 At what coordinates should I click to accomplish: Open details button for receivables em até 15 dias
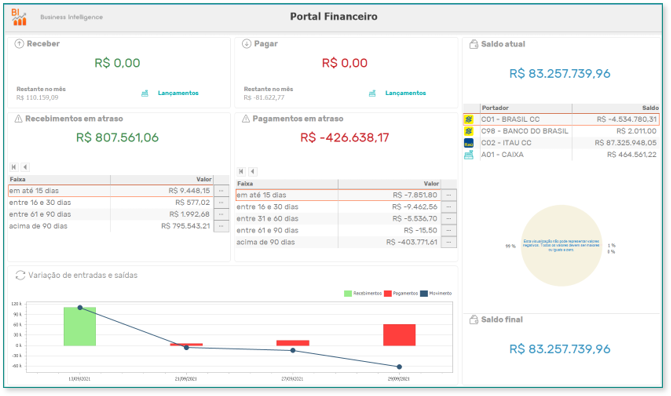tap(221, 191)
